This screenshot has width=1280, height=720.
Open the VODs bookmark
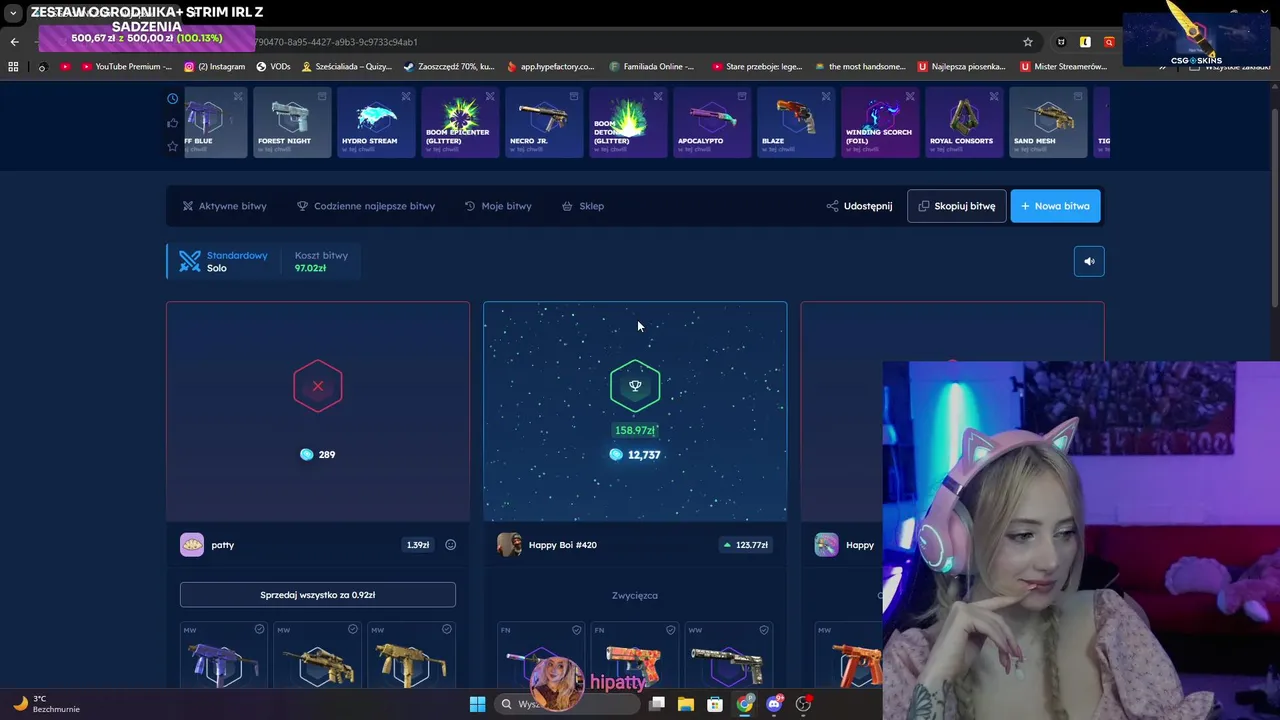(273, 67)
